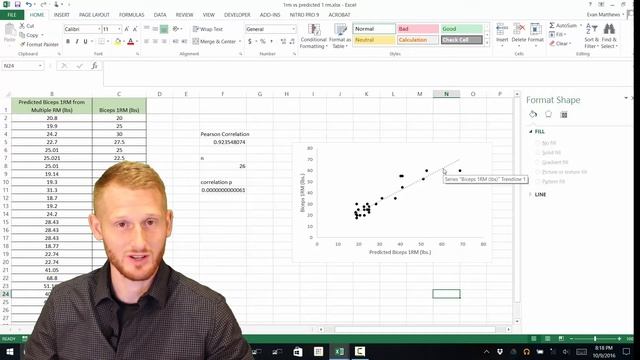Open the font color dropdown arrow
Screen dimensions: 640x360
click(x=137, y=41)
